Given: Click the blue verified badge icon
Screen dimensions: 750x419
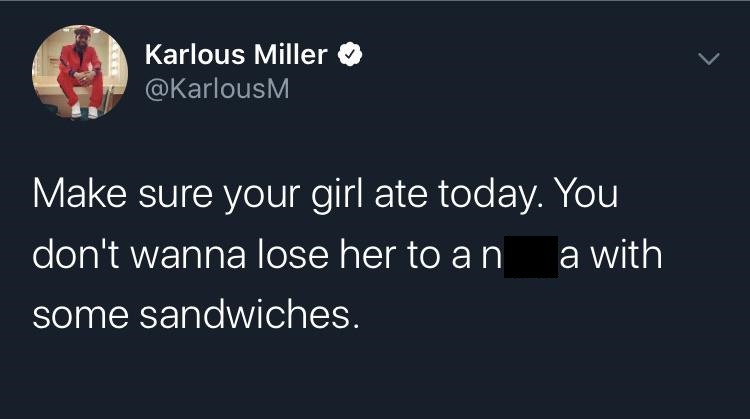Looking at the screenshot, I should (349, 56).
